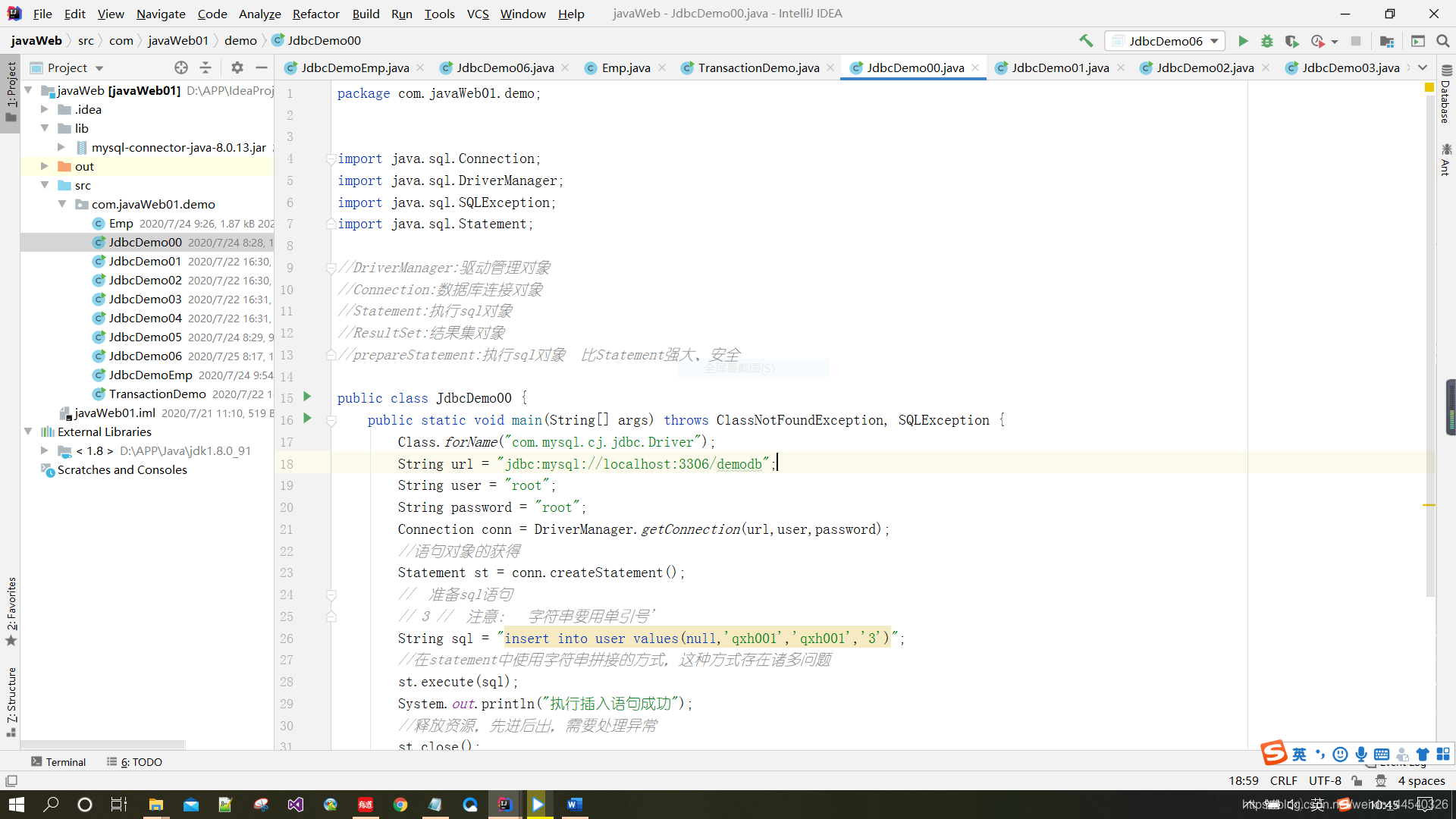
Task: Click Run with Coverage icon
Action: click(x=1291, y=41)
